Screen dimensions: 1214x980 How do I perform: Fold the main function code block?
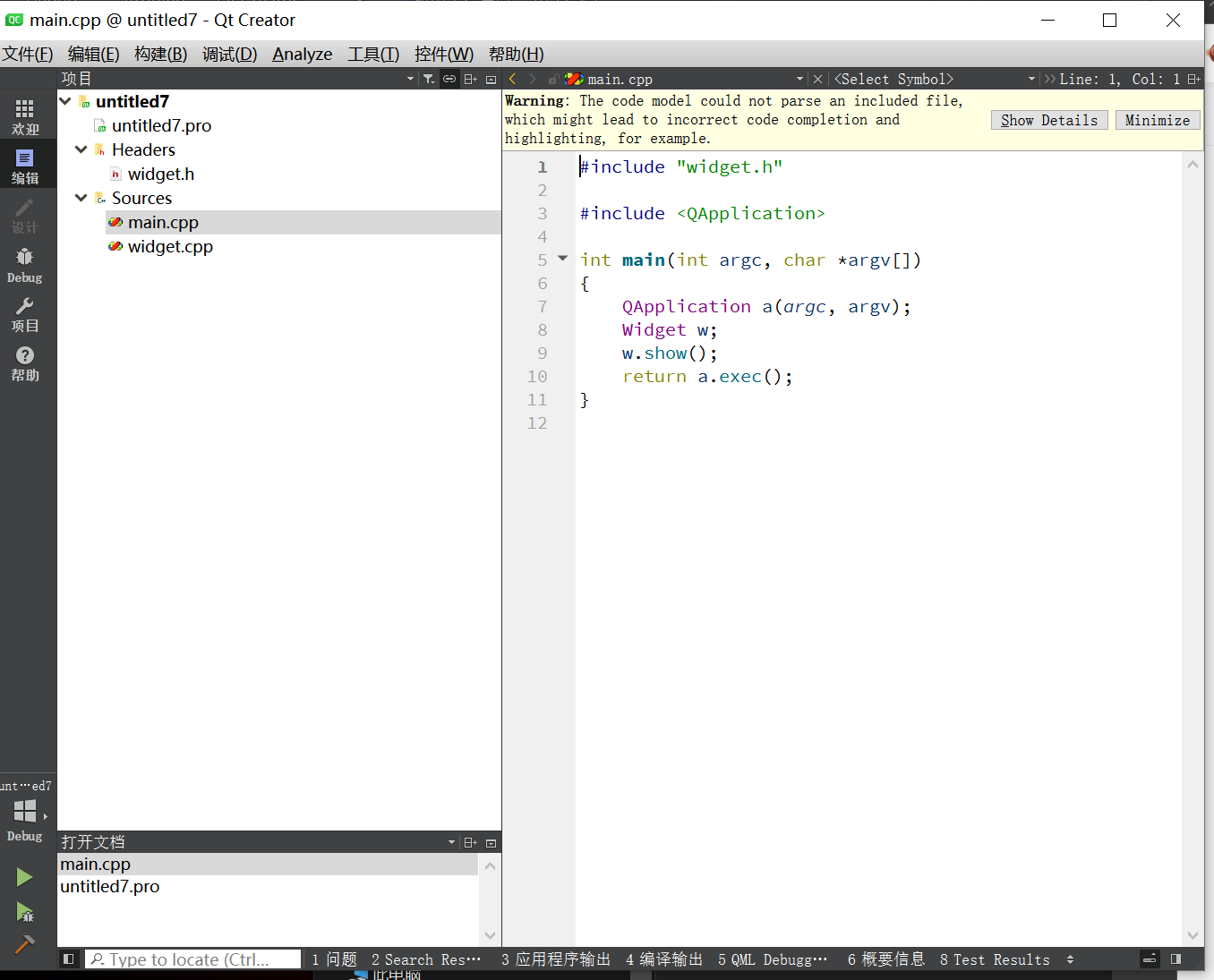[x=562, y=259]
